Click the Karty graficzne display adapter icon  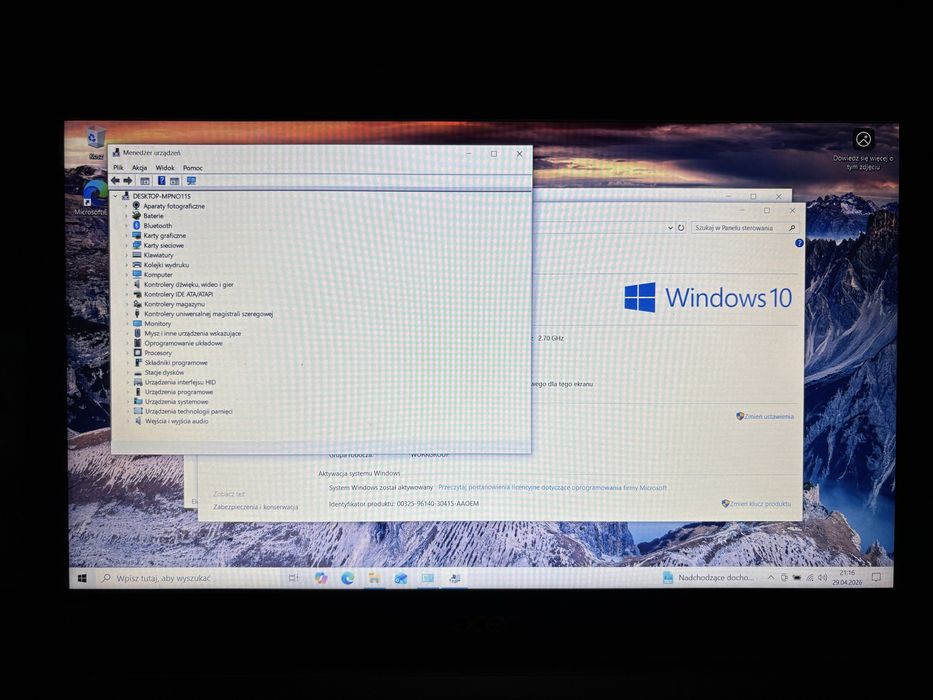[136, 235]
